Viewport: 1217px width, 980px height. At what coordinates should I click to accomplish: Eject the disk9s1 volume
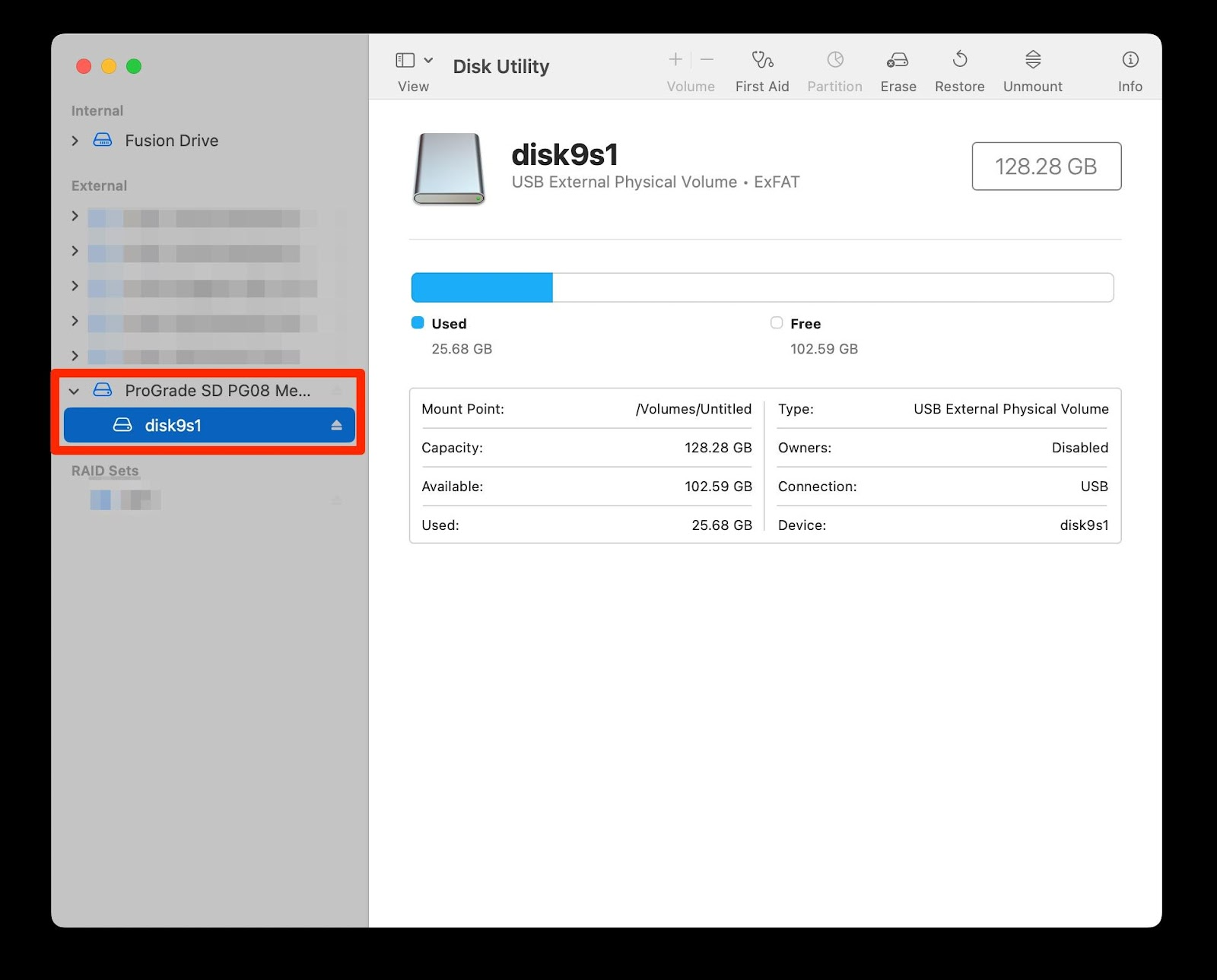coord(337,425)
